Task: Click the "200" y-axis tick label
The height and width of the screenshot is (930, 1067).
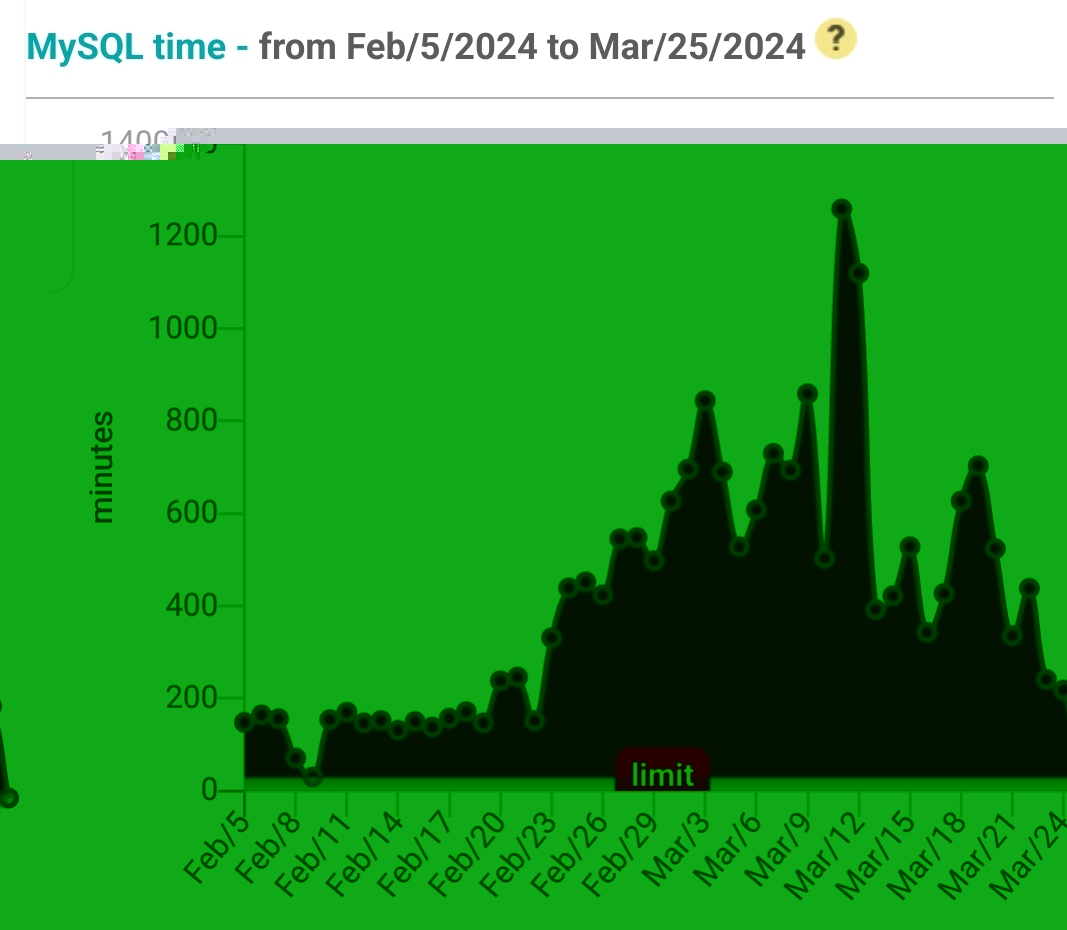Action: 191,697
